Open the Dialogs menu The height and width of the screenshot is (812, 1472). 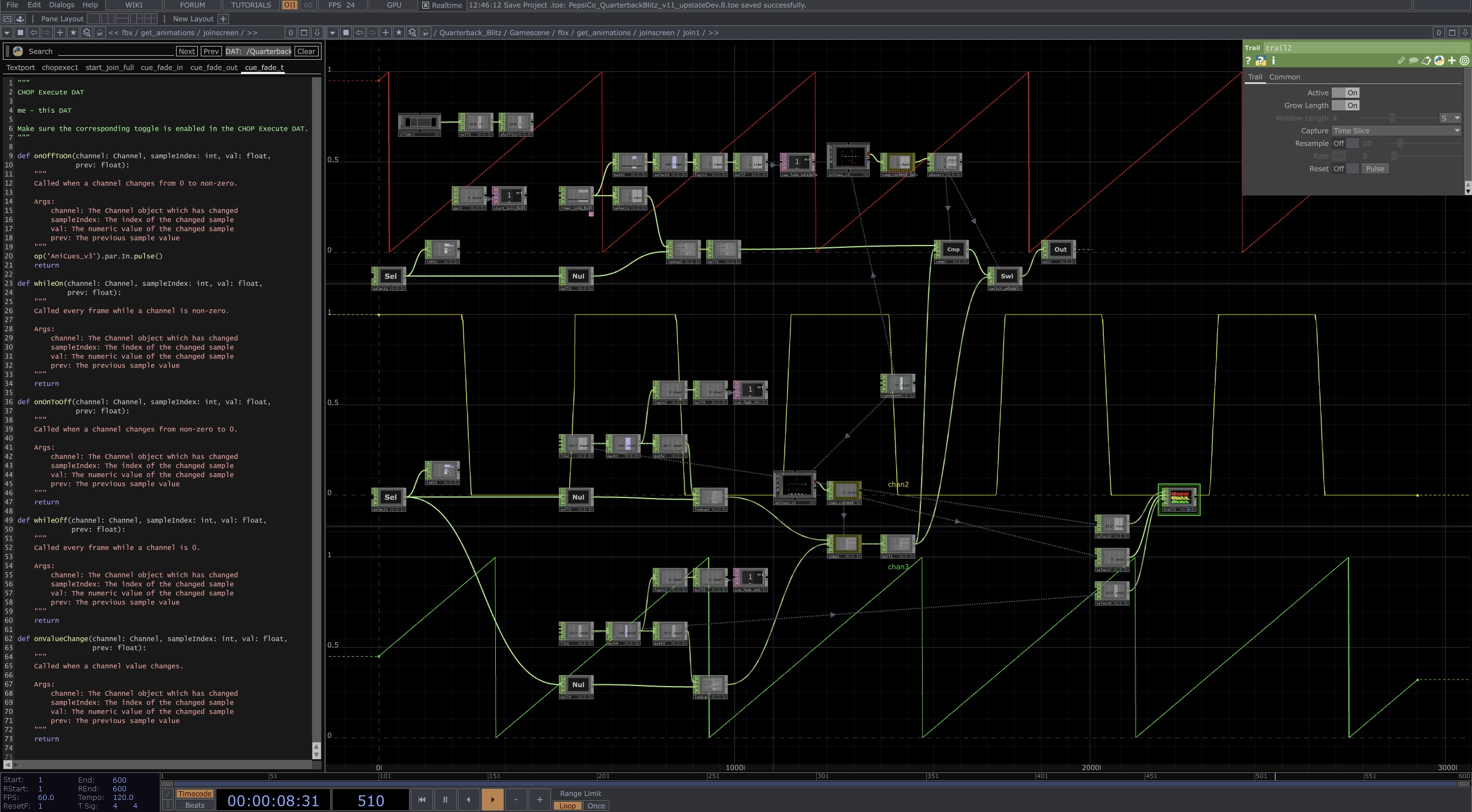[62, 5]
